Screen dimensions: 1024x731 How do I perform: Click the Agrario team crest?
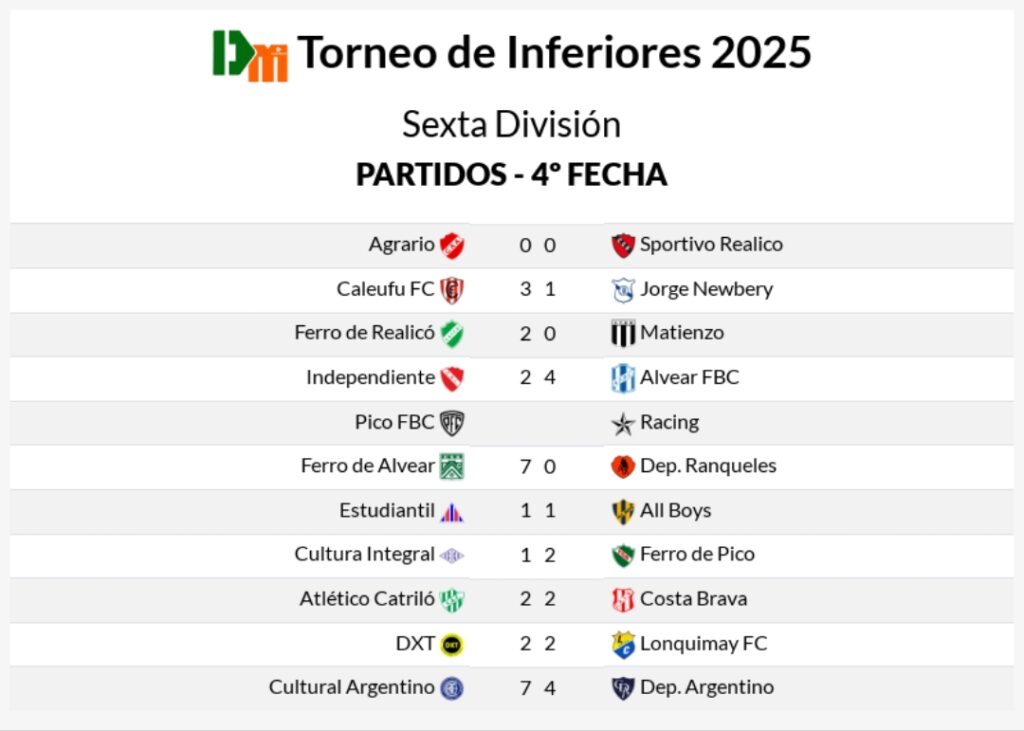pyautogui.click(x=452, y=245)
